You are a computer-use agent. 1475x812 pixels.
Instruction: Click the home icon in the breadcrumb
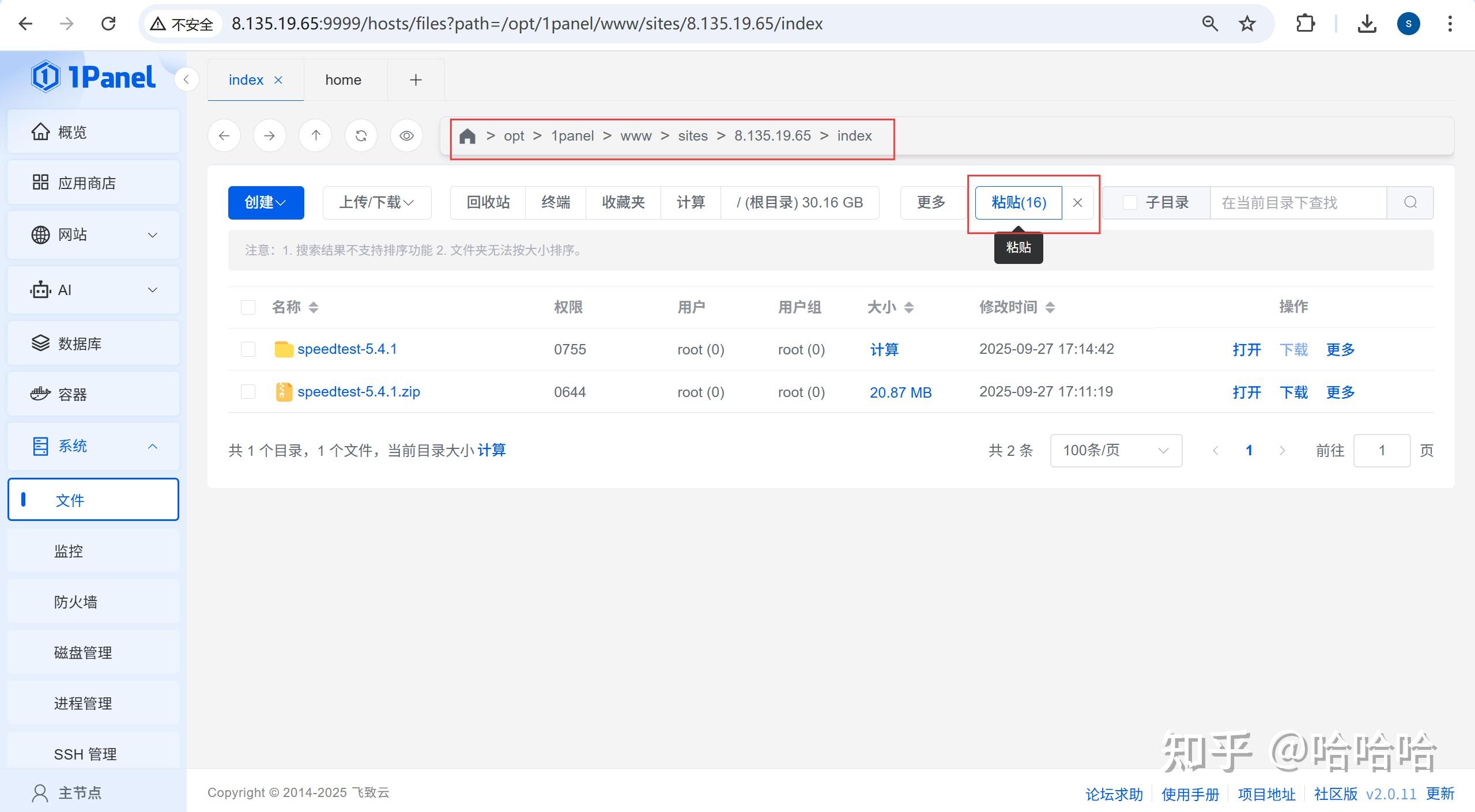[x=467, y=135]
